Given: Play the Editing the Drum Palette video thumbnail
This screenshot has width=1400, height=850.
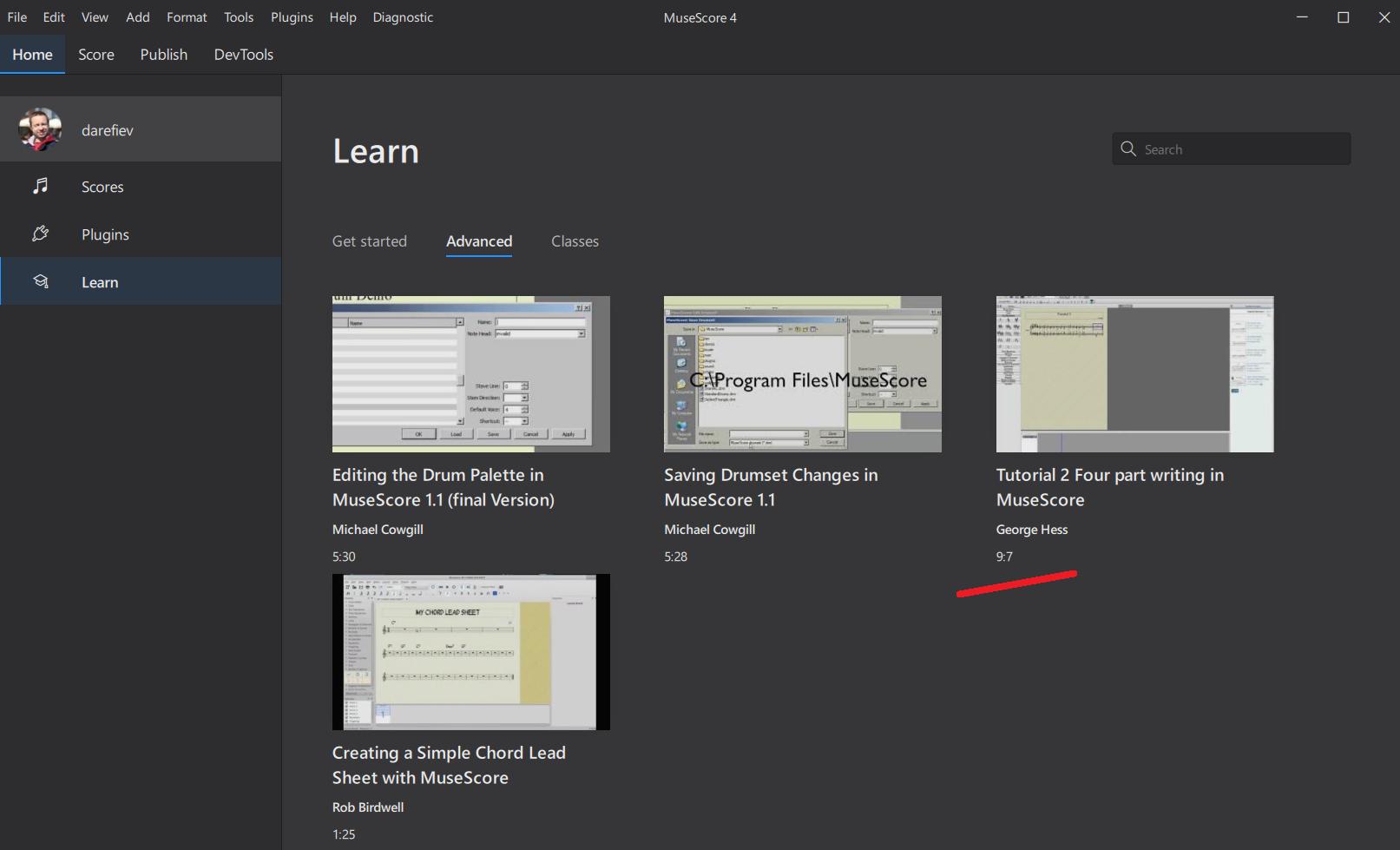Looking at the screenshot, I should click(470, 373).
